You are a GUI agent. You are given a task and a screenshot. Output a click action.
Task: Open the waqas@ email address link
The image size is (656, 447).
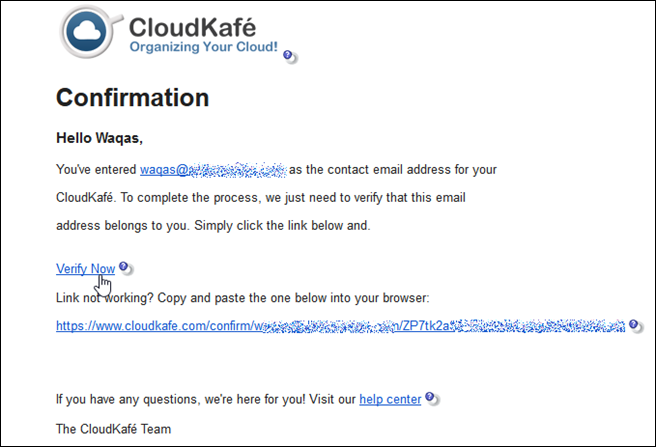click(213, 170)
